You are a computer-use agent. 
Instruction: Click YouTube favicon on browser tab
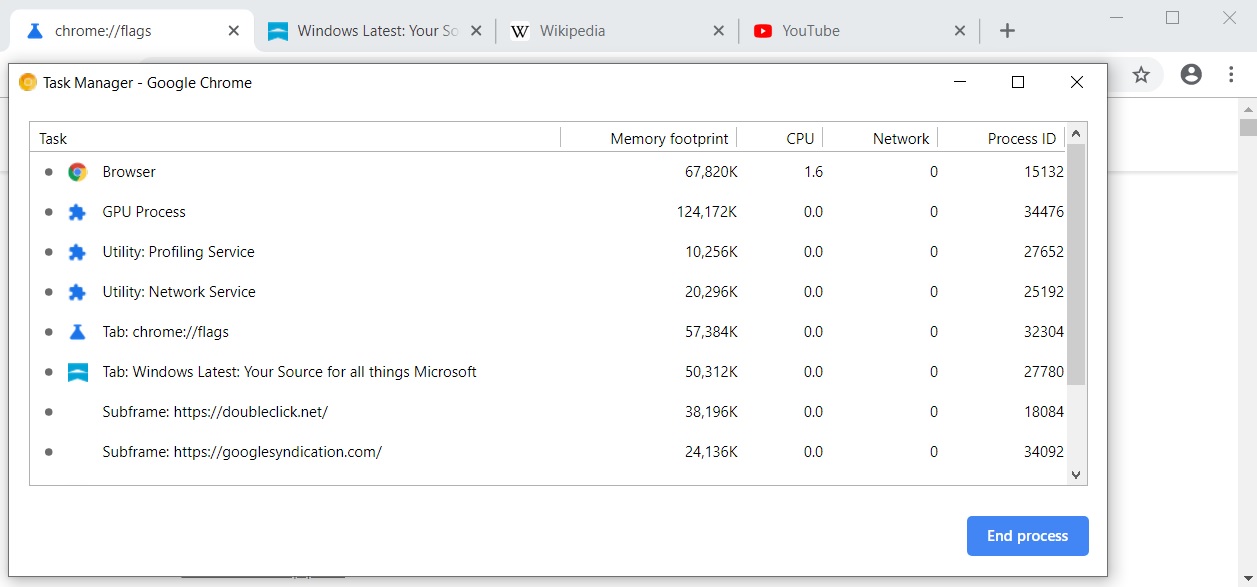click(x=763, y=31)
